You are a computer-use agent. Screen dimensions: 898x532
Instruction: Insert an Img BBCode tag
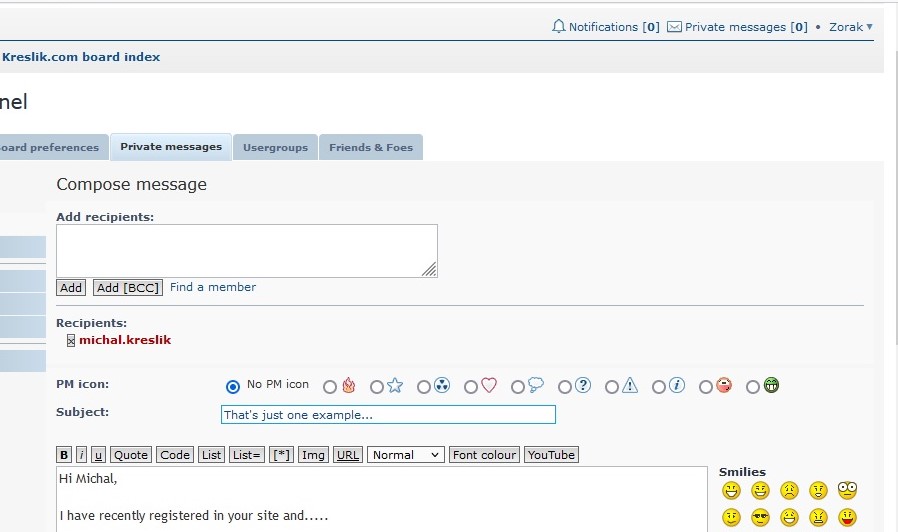tap(313, 455)
